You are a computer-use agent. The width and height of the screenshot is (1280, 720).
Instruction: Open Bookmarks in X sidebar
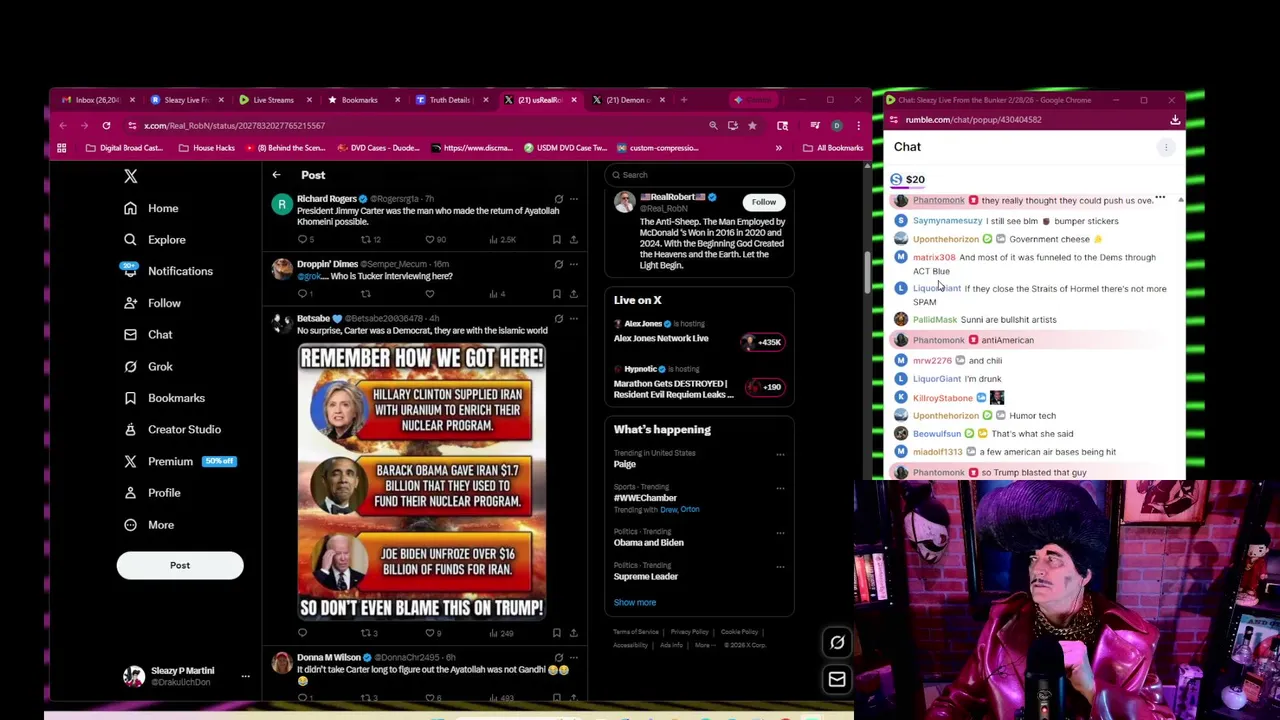click(164, 398)
